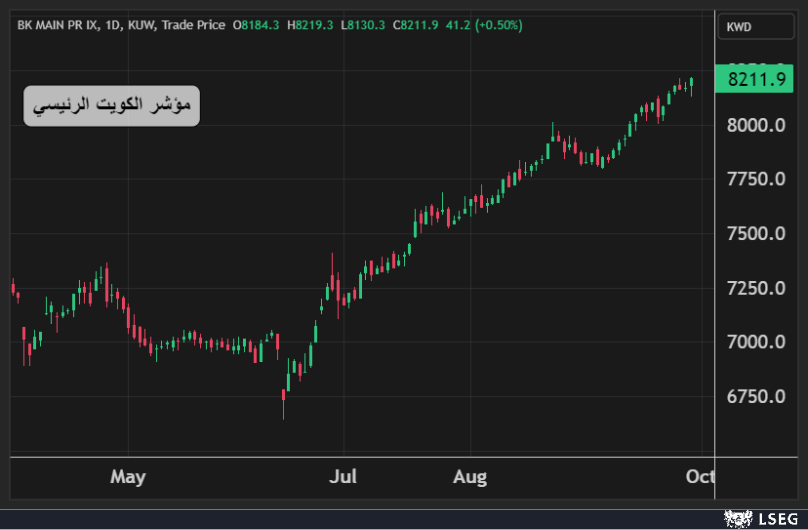Image resolution: width=808 pixels, height=530 pixels.
Task: Click the Trade Price field label
Action: tap(192, 25)
